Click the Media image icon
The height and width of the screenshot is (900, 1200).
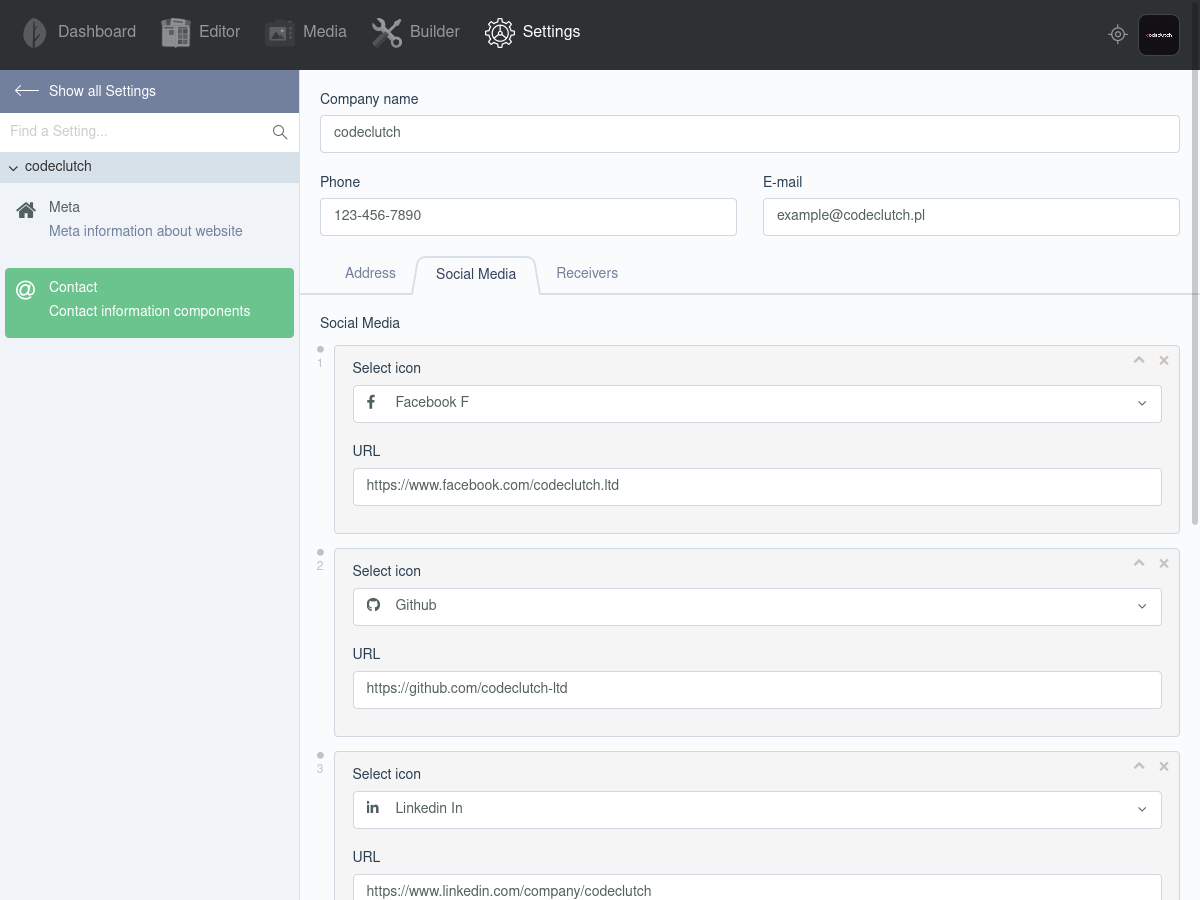point(280,33)
